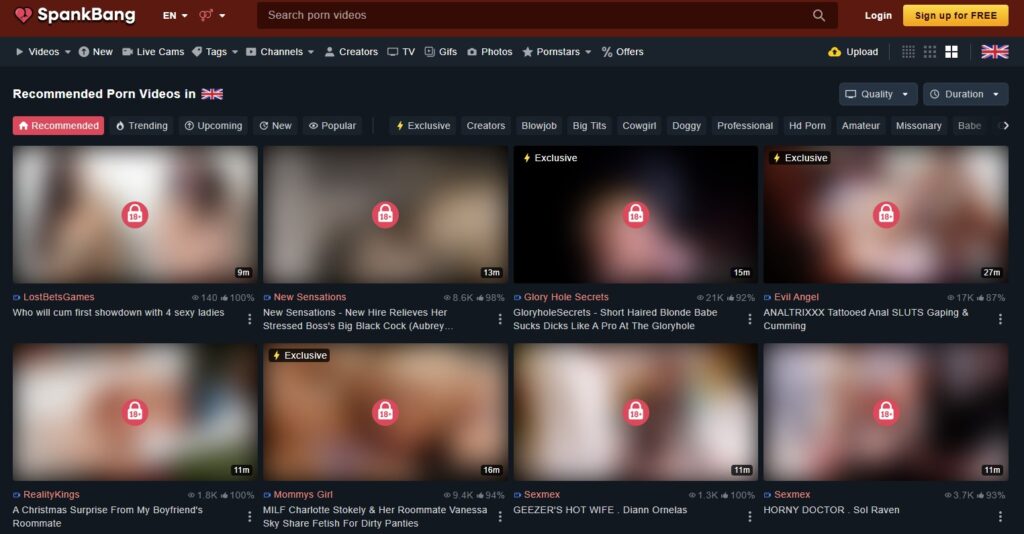Filter by the Exclusive chip

point(423,125)
